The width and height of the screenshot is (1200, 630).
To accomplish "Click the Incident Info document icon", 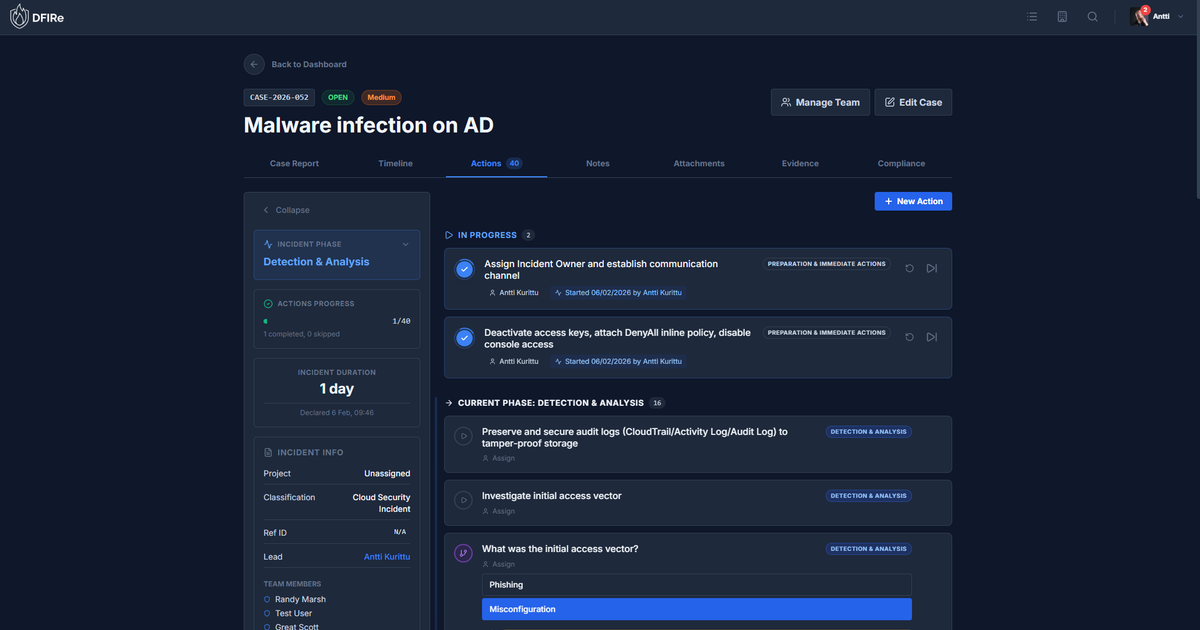I will [268, 452].
